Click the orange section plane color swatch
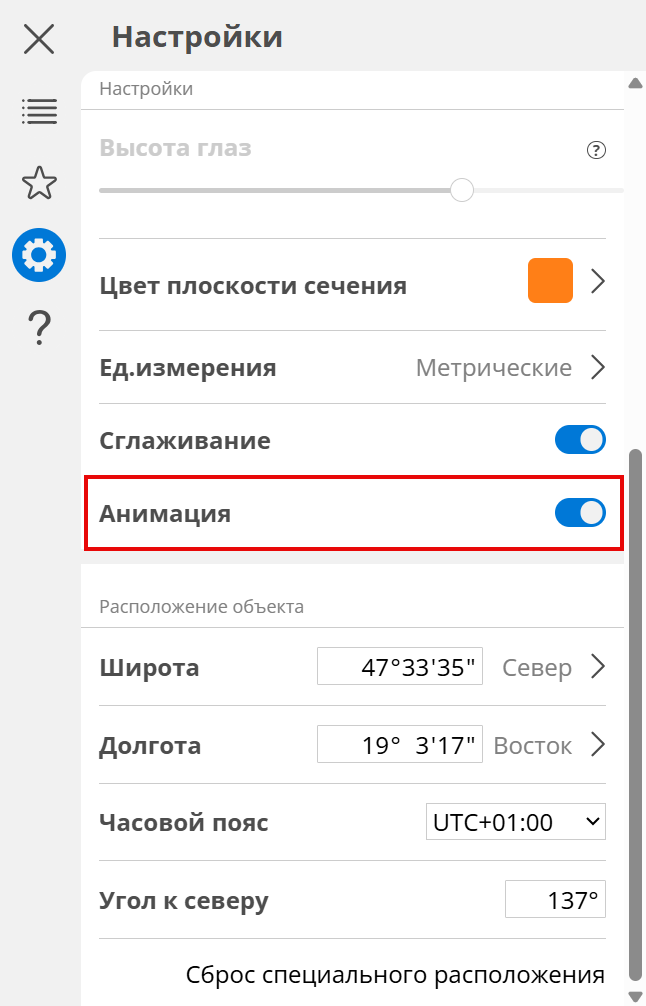Screen dimensions: 646x1006 [550, 281]
